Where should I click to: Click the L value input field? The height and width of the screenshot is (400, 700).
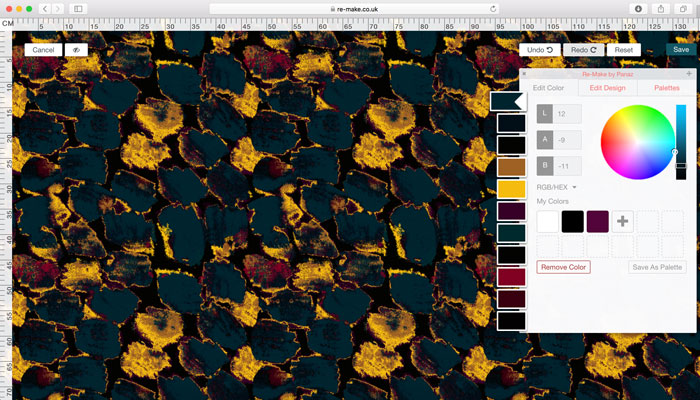(567, 115)
